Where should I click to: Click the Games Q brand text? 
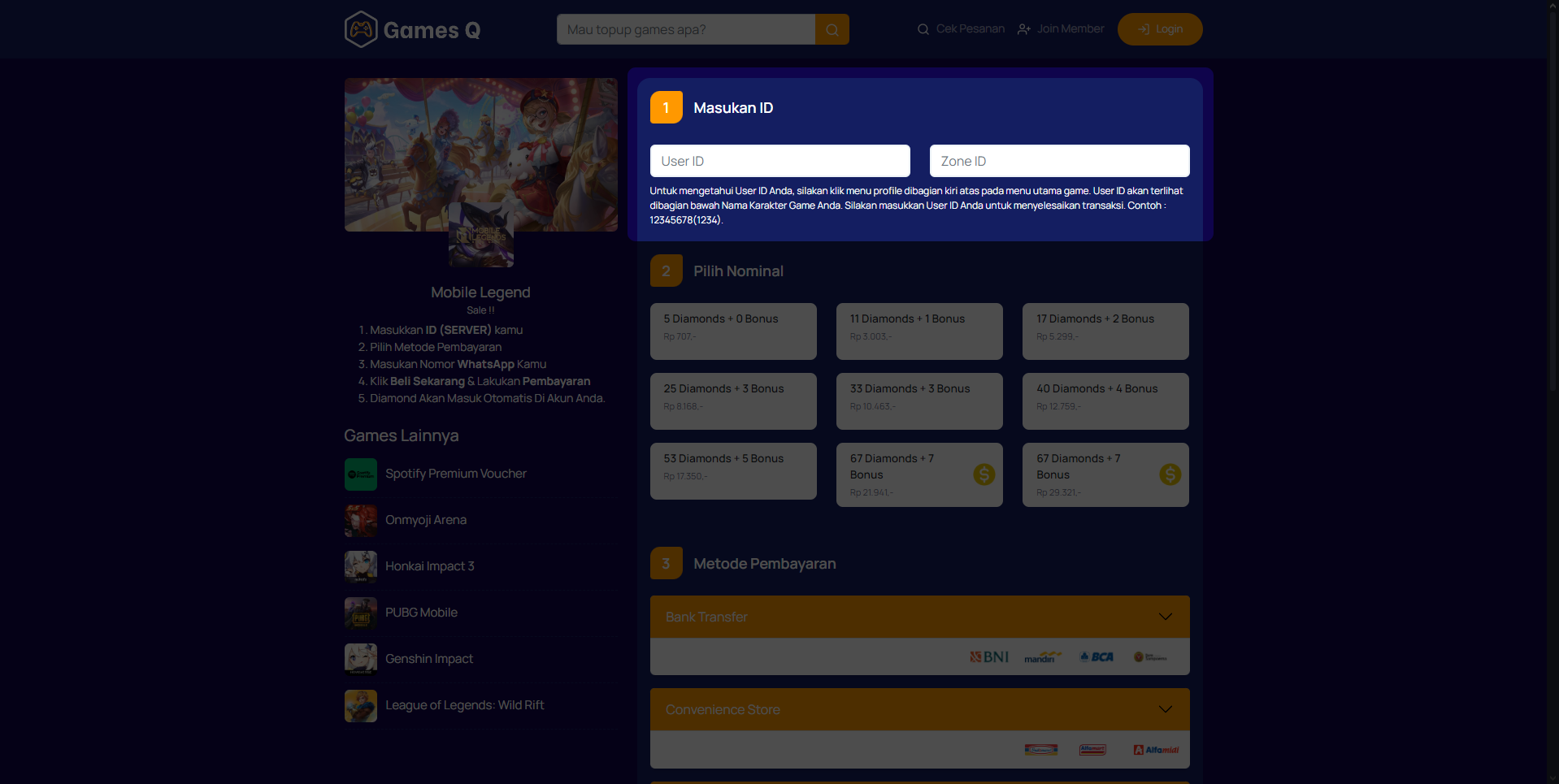[432, 31]
